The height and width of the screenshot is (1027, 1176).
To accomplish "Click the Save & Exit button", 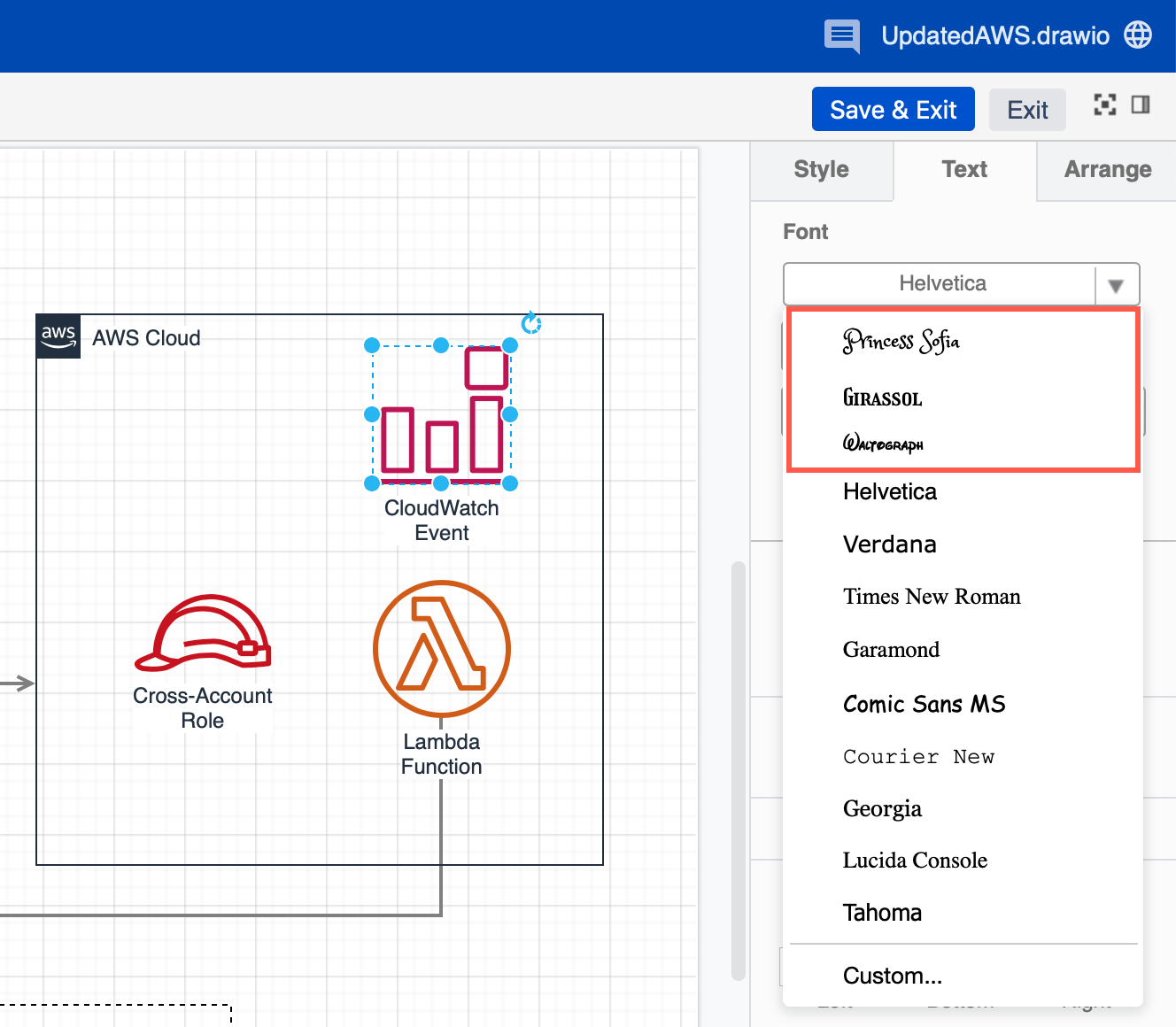I will tap(893, 109).
